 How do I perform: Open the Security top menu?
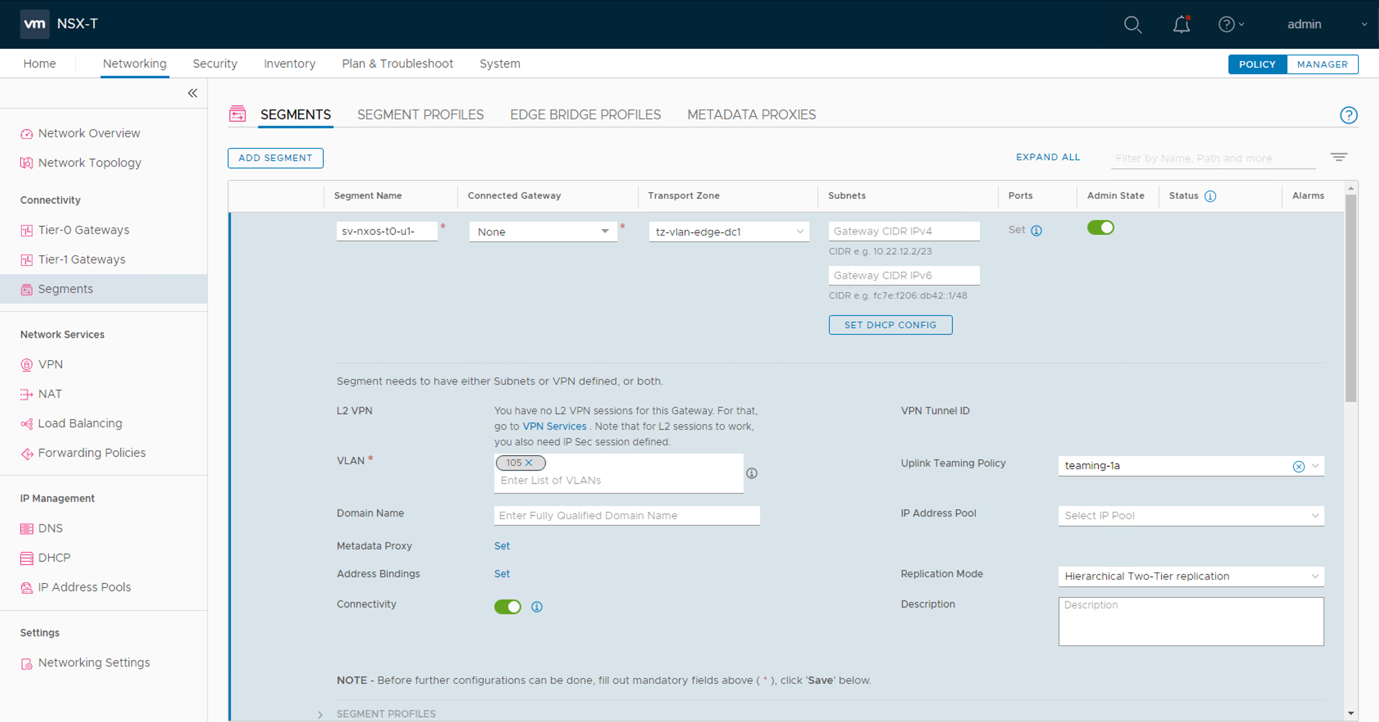(x=215, y=64)
